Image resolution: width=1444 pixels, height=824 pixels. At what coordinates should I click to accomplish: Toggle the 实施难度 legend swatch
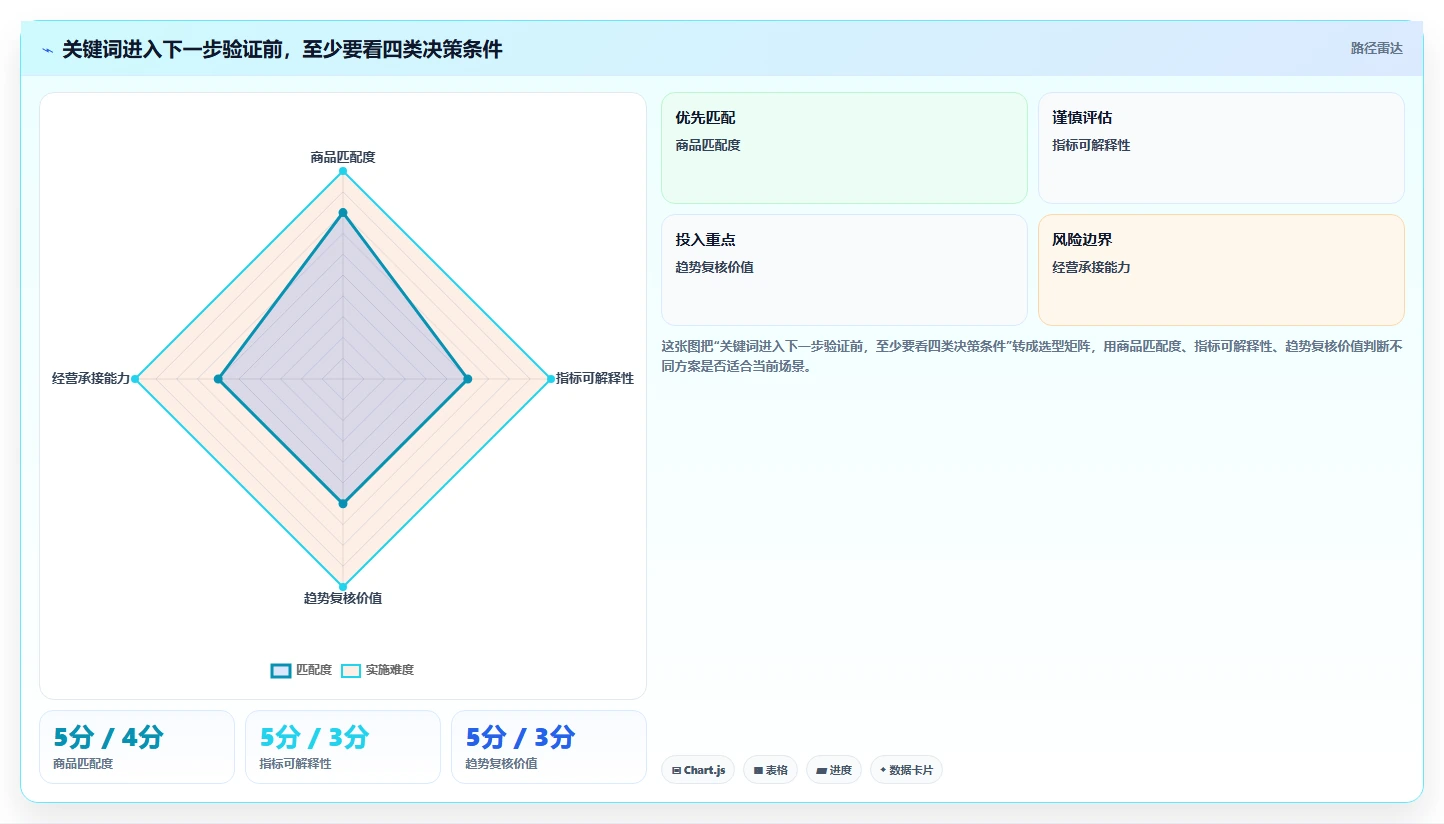[351, 670]
